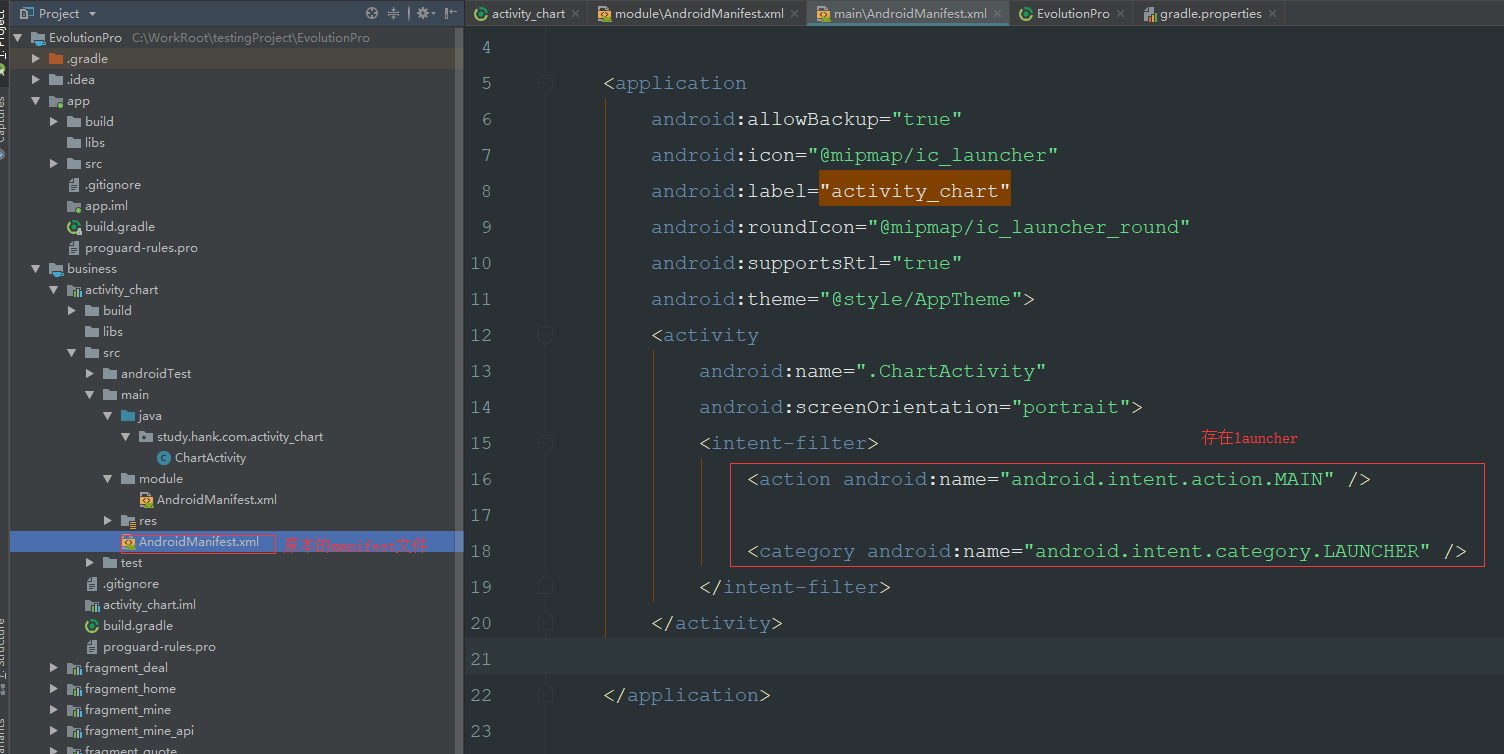Close the activity_chart editor tab
The height and width of the screenshot is (754, 1504).
pos(575,14)
